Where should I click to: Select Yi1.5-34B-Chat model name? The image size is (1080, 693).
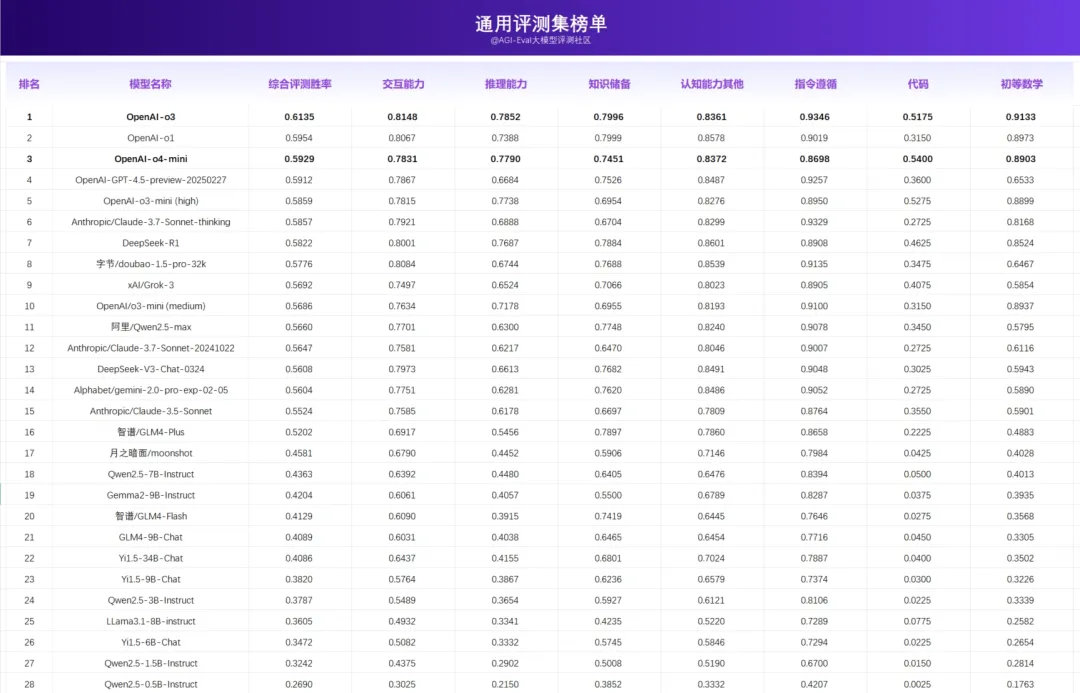coord(151,558)
